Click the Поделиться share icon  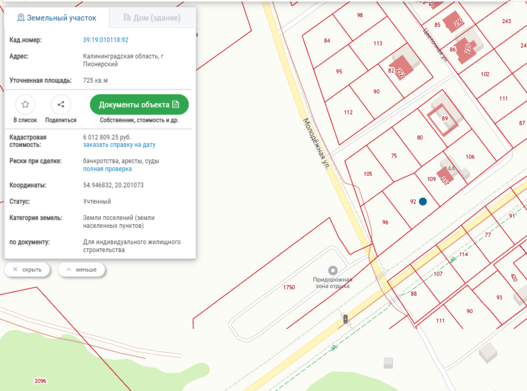61,105
